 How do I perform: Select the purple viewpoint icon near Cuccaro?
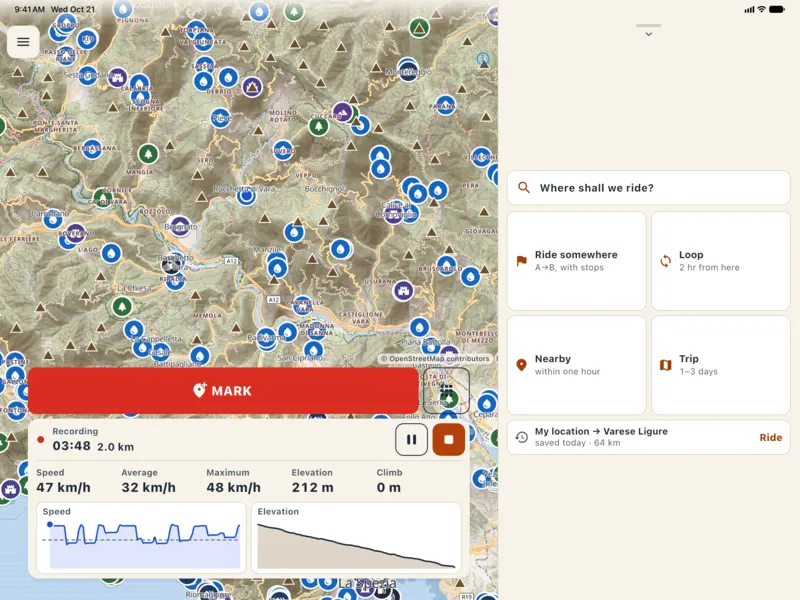pyautogui.click(x=342, y=112)
